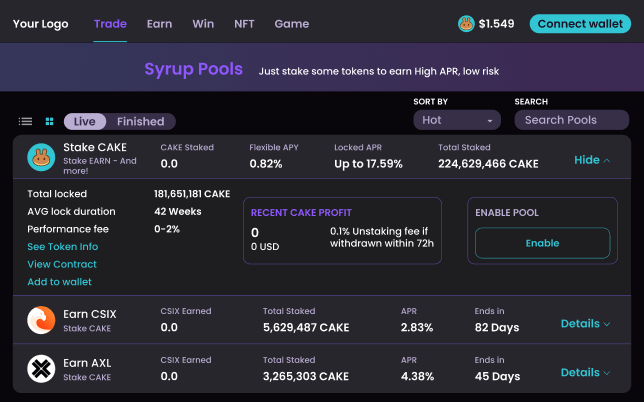Focus the Search Pools input field
644x402 pixels.
point(571,120)
